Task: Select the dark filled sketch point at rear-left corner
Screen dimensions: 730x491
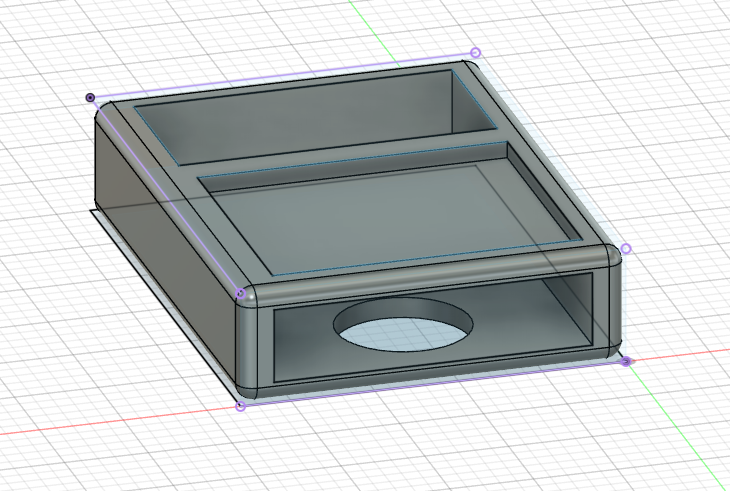Action: pos(91,97)
